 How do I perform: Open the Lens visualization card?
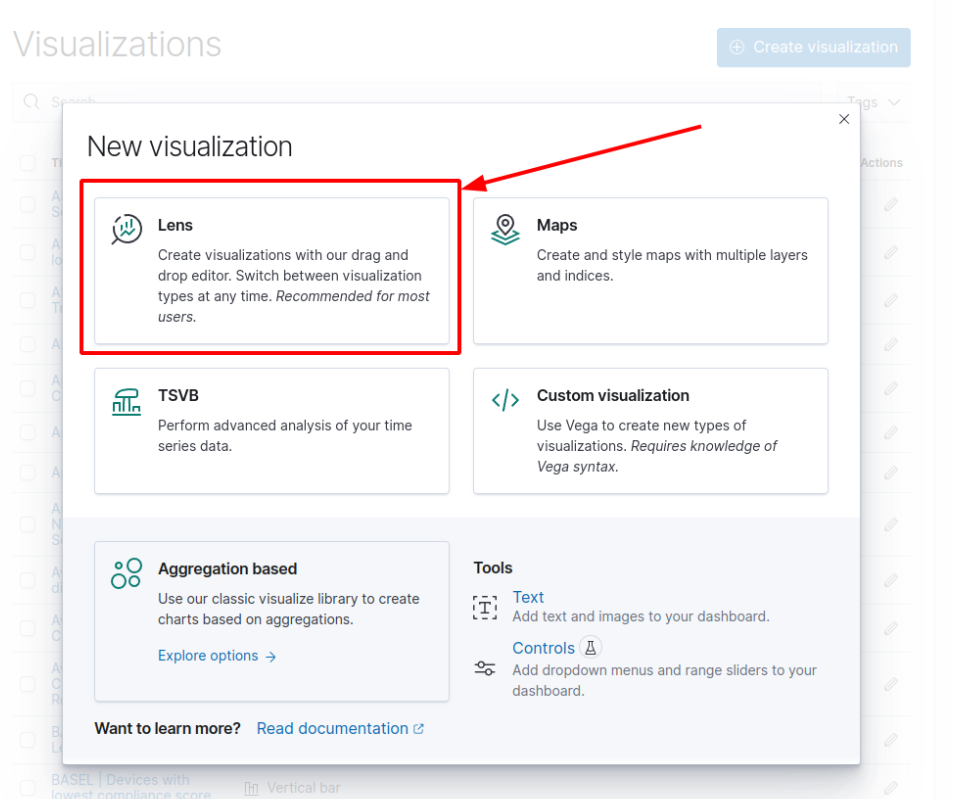(x=271, y=270)
